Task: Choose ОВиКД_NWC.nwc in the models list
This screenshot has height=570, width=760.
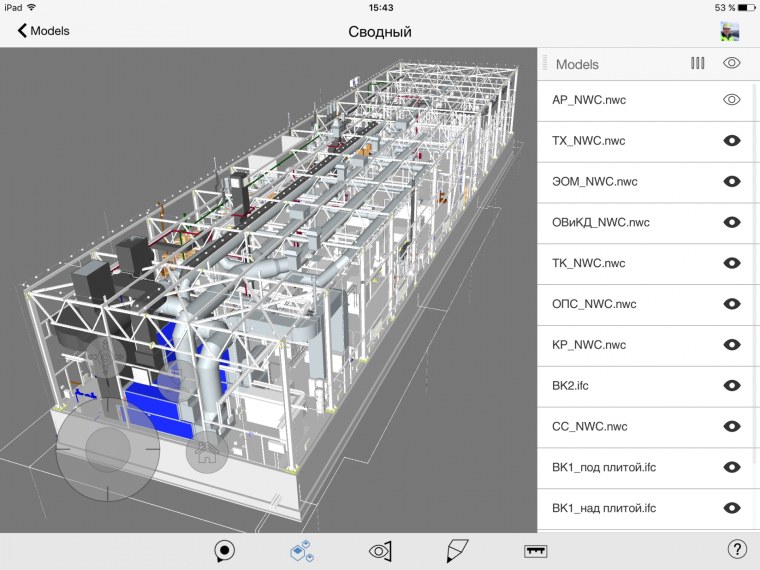Action: click(600, 223)
